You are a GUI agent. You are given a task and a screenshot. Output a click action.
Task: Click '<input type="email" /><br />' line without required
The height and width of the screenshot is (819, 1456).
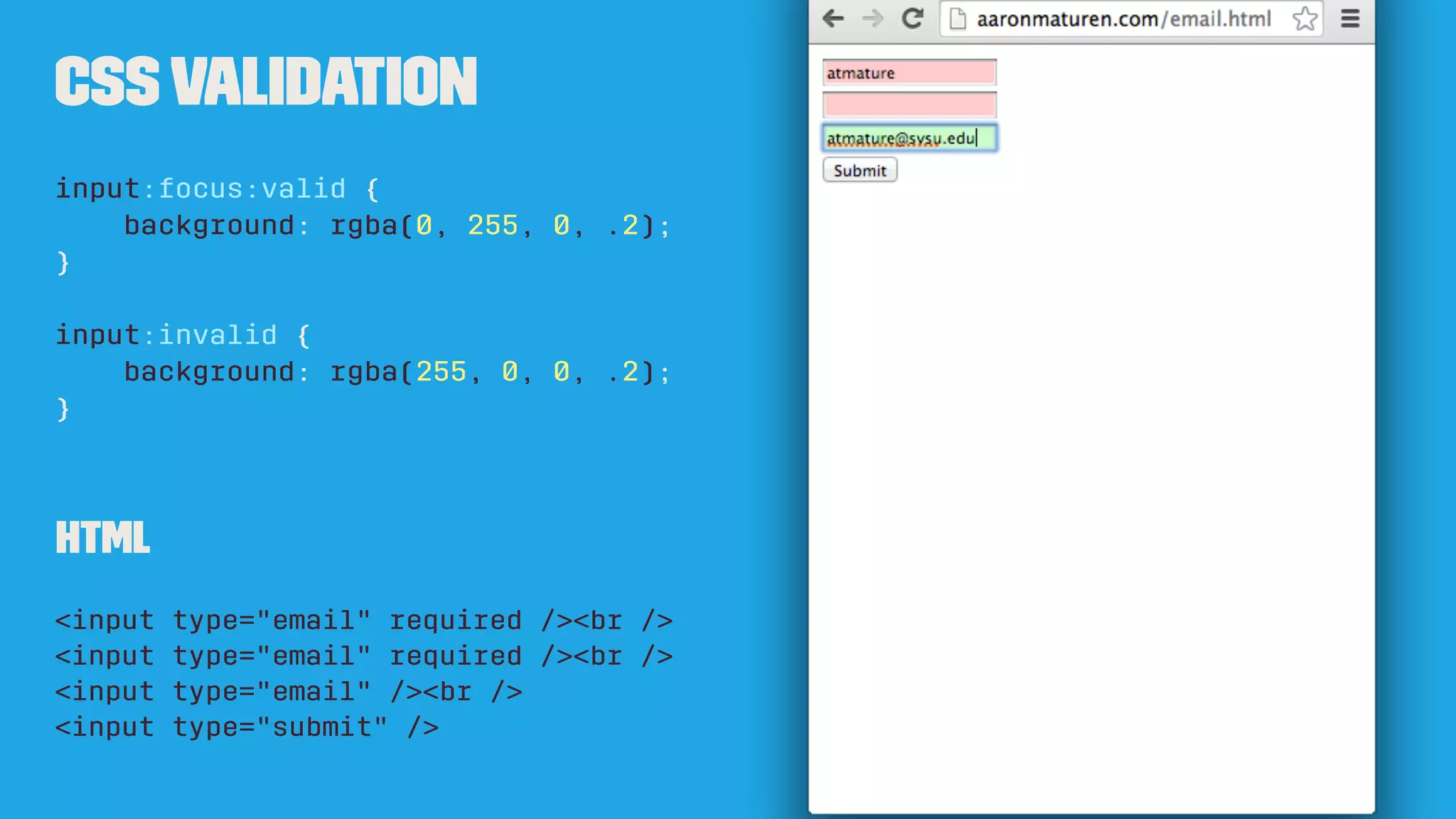point(289,692)
